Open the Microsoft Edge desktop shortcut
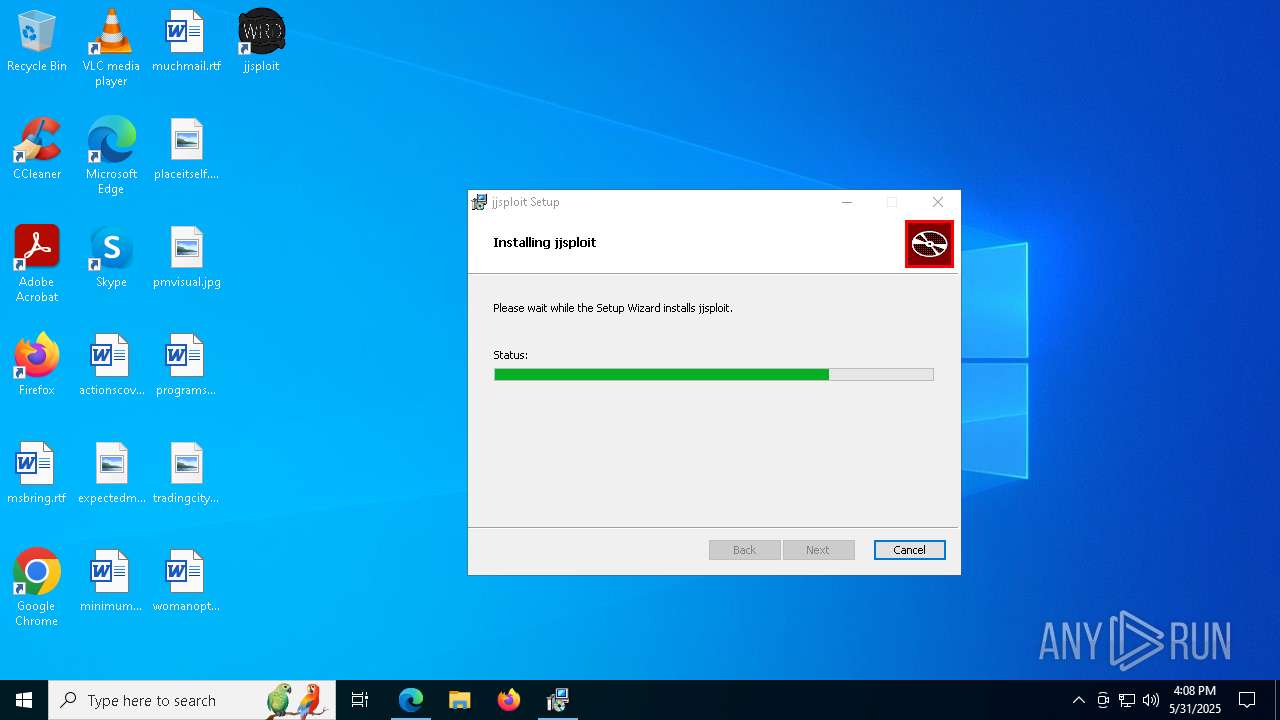 (x=111, y=156)
